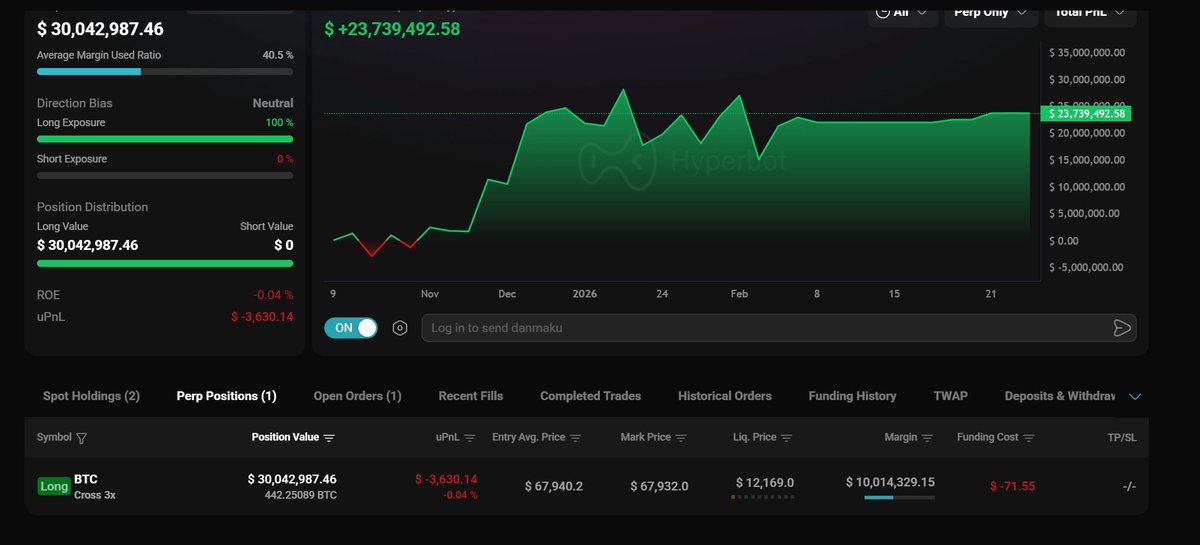Viewport: 1200px width, 545px height.
Task: Open the Total PnL dropdown
Action: [1090, 12]
